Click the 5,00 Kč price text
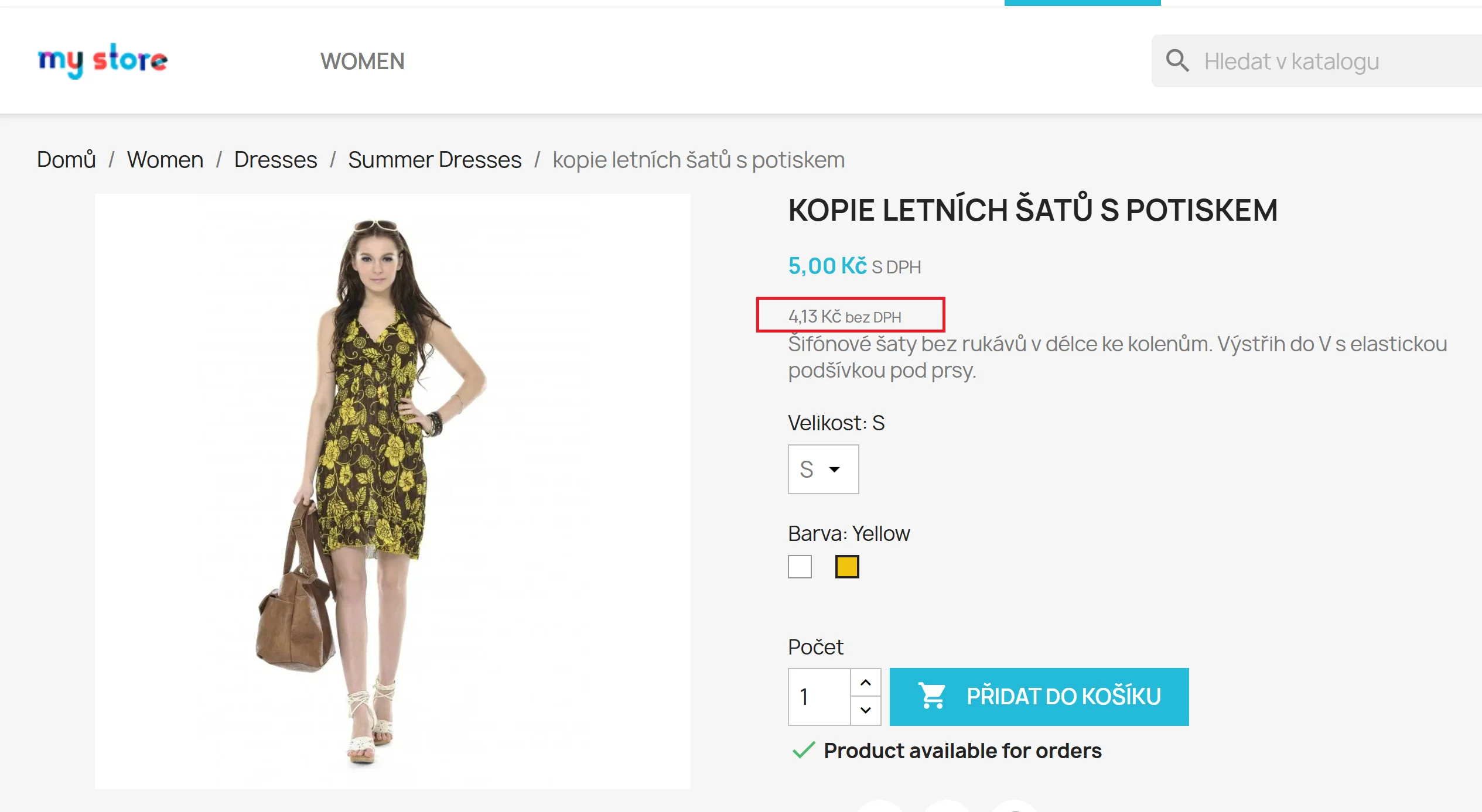The image size is (1482, 812). coord(827,266)
